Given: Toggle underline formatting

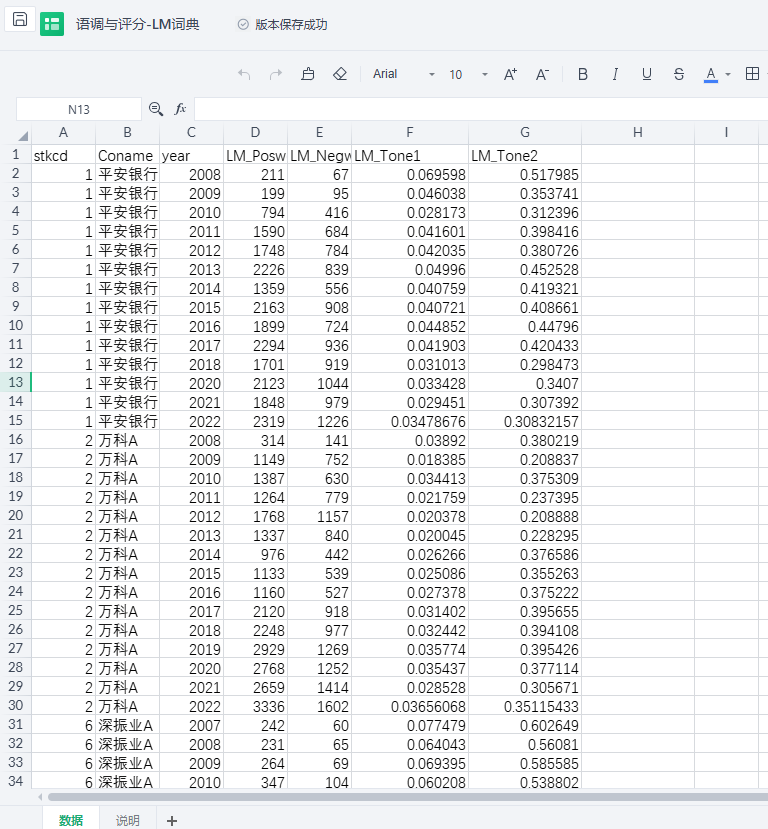Looking at the screenshot, I should pyautogui.click(x=646, y=75).
